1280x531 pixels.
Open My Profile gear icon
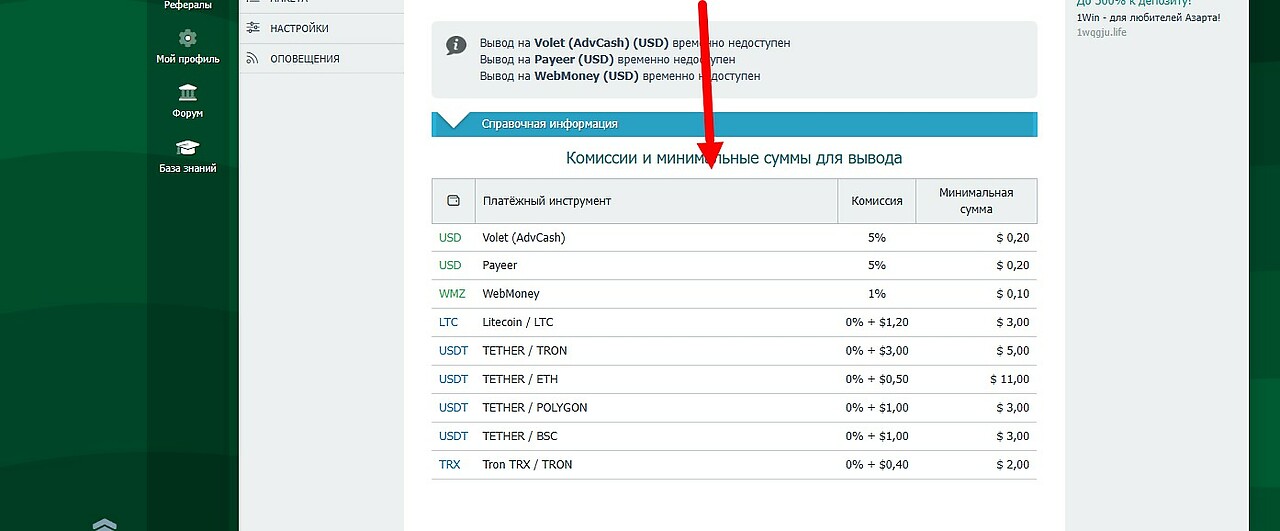187,39
